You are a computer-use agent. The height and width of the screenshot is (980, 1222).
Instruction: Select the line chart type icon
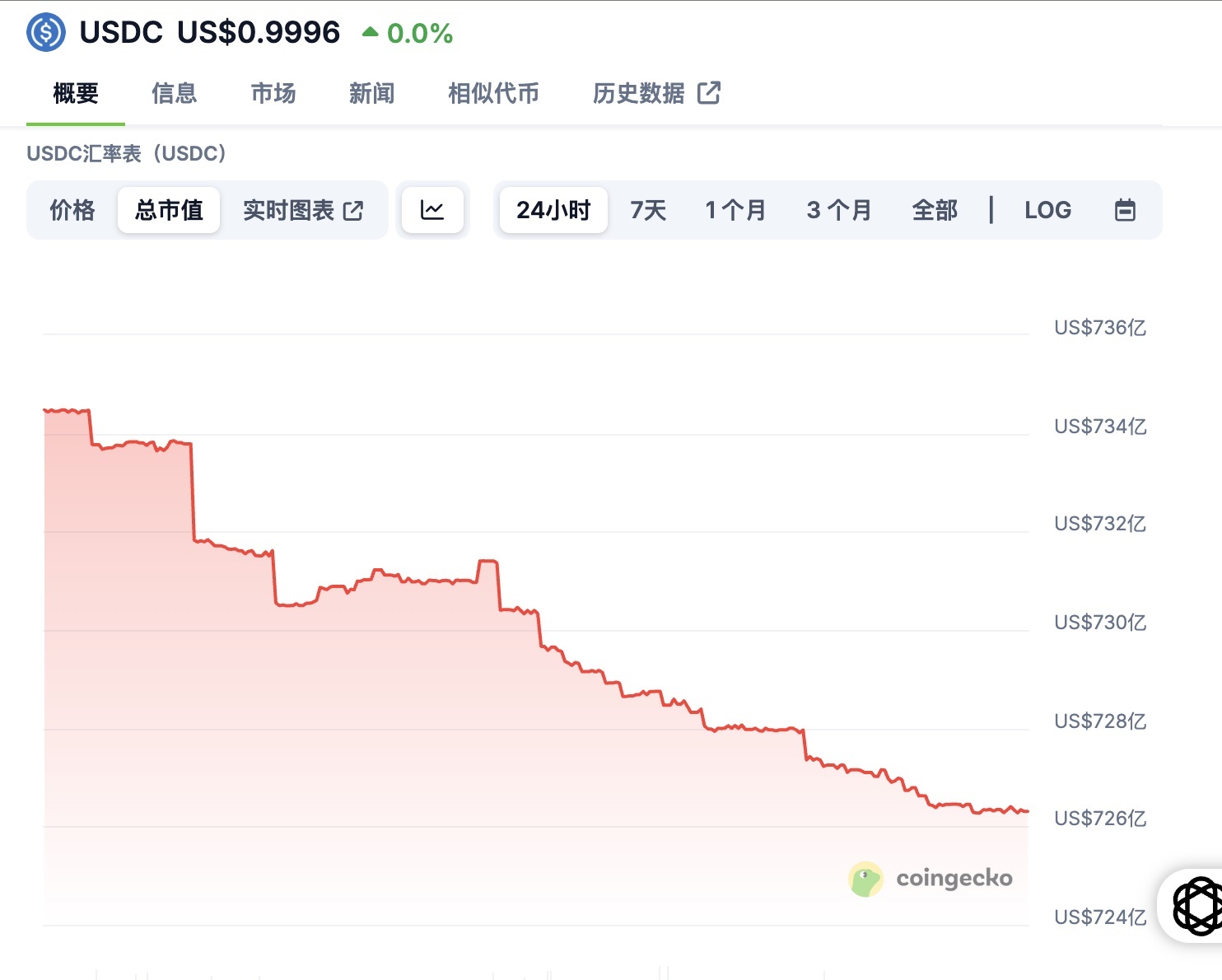[432, 210]
